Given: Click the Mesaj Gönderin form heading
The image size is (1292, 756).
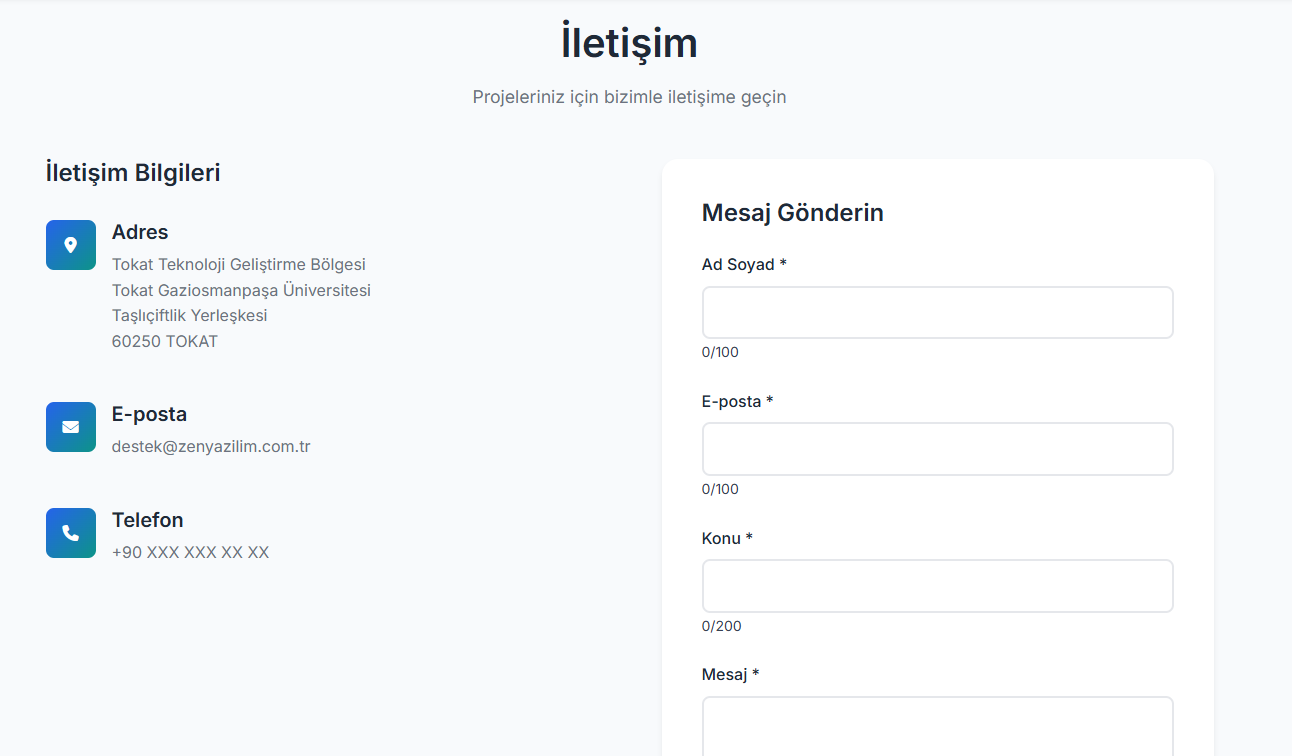Looking at the screenshot, I should click(x=792, y=213).
